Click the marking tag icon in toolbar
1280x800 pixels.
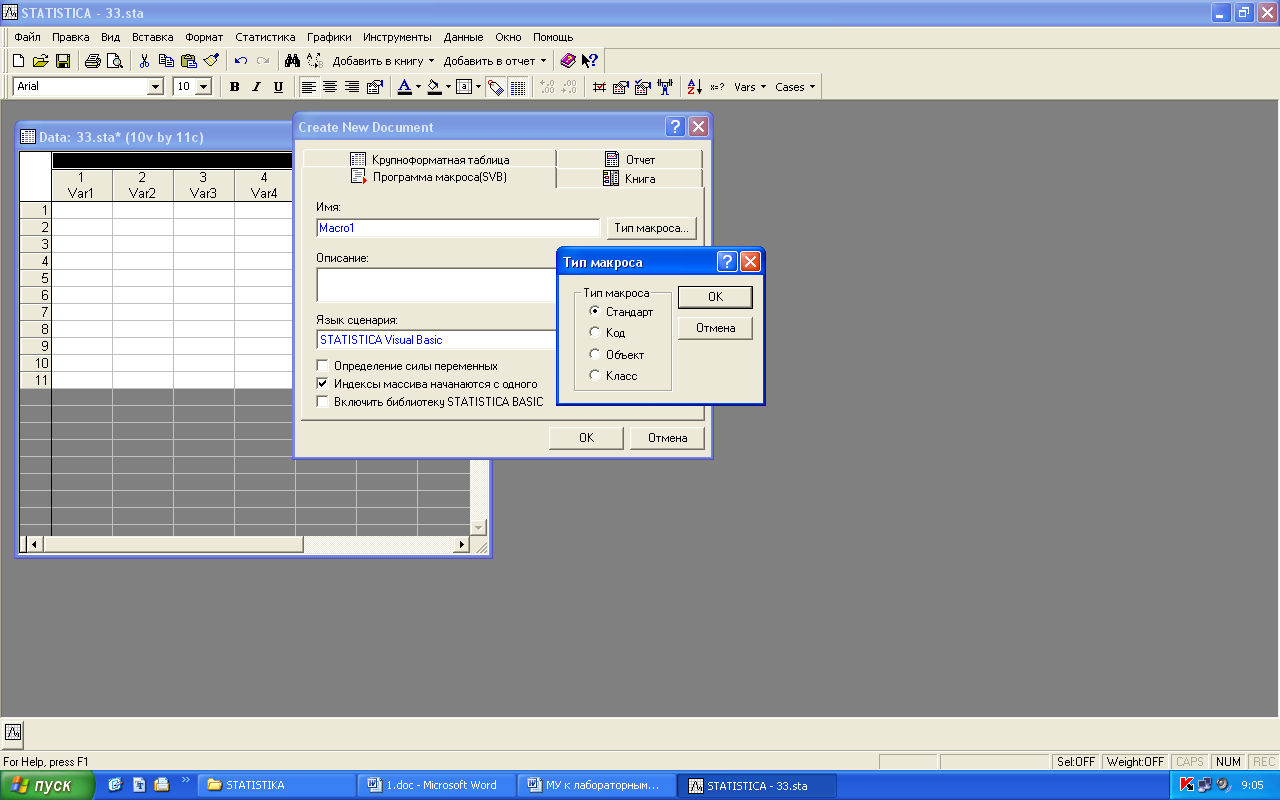[x=496, y=87]
